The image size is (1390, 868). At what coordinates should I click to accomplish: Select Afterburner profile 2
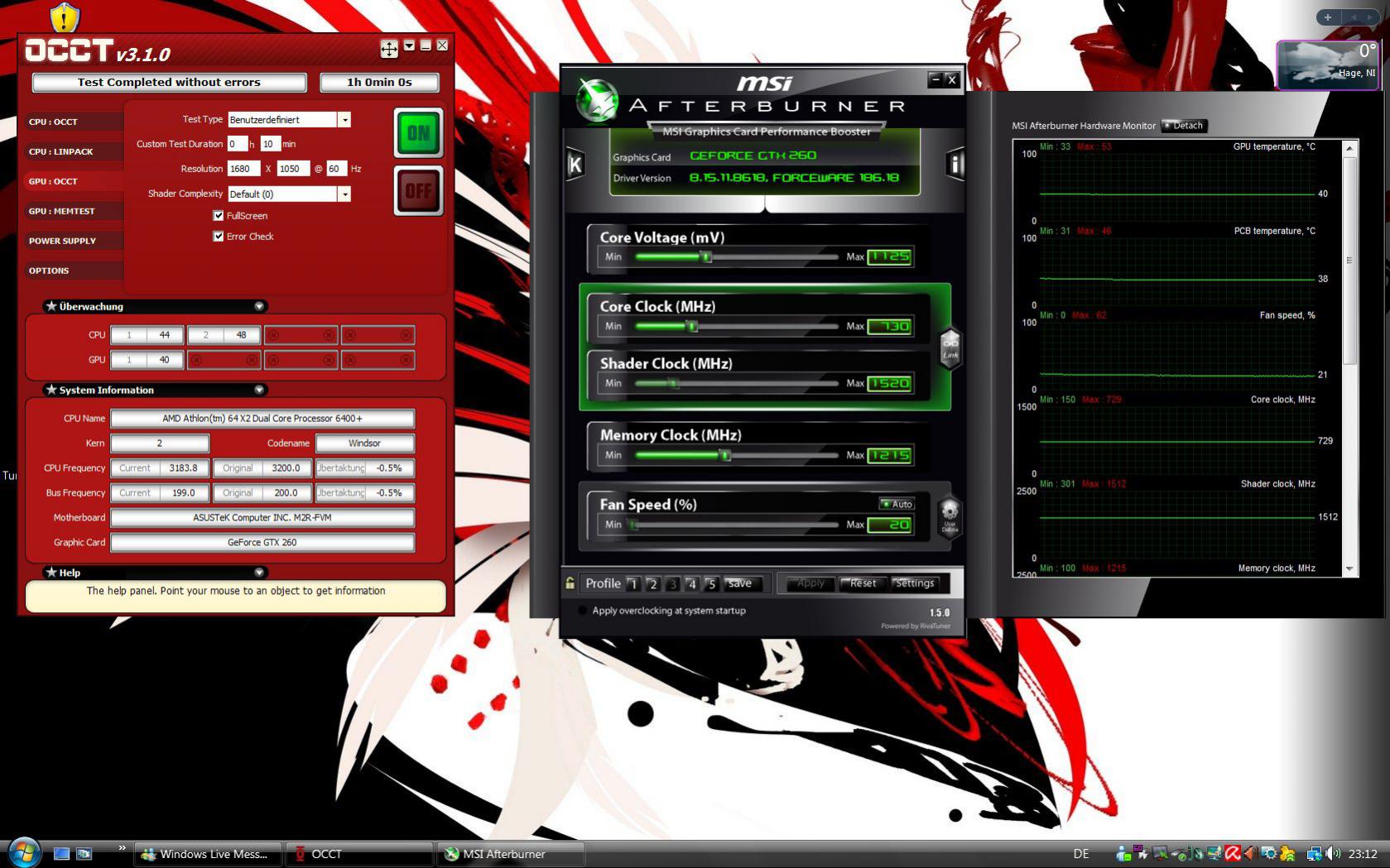click(652, 583)
